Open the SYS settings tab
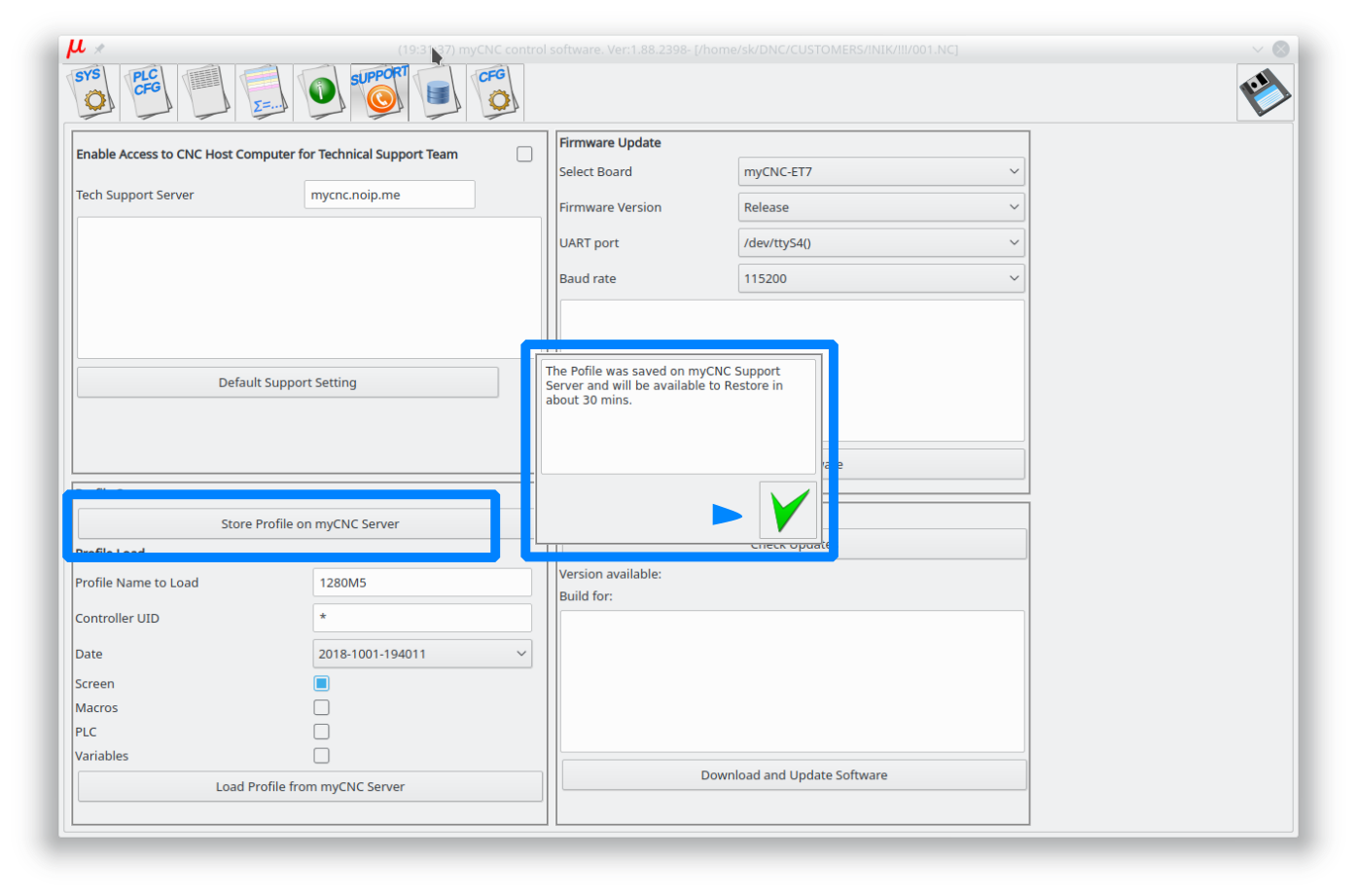Viewport: 1357px width, 896px height. 90,92
